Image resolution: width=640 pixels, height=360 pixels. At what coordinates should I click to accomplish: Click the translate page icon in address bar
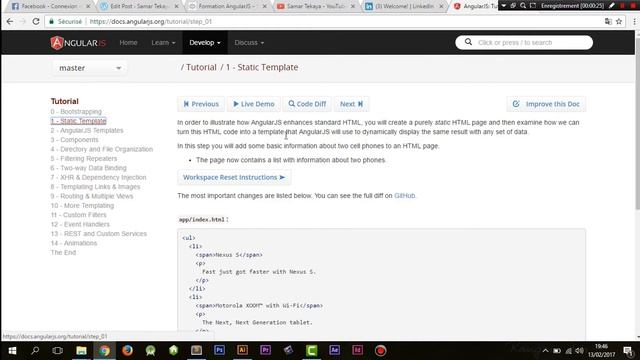608,21
